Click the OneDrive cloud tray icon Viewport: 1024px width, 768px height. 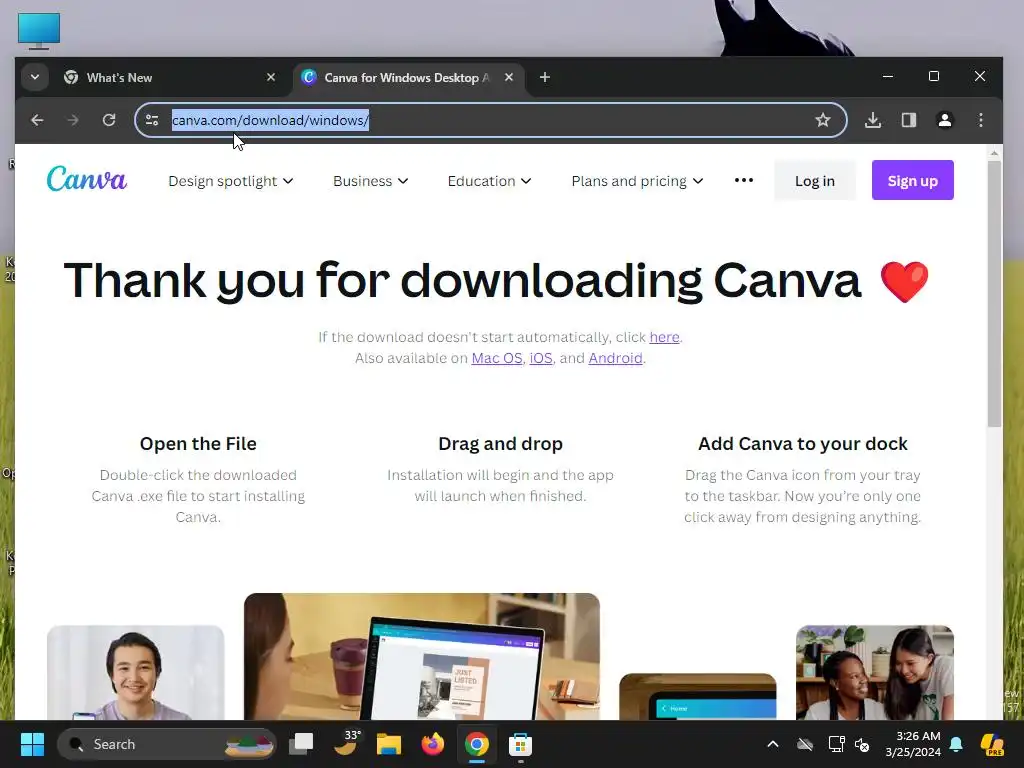tap(805, 744)
